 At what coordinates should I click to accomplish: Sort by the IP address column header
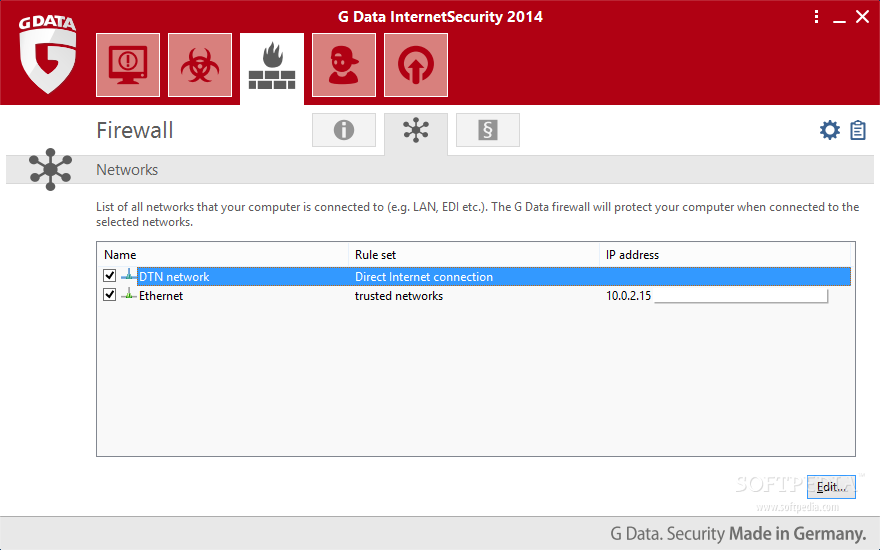(725, 255)
